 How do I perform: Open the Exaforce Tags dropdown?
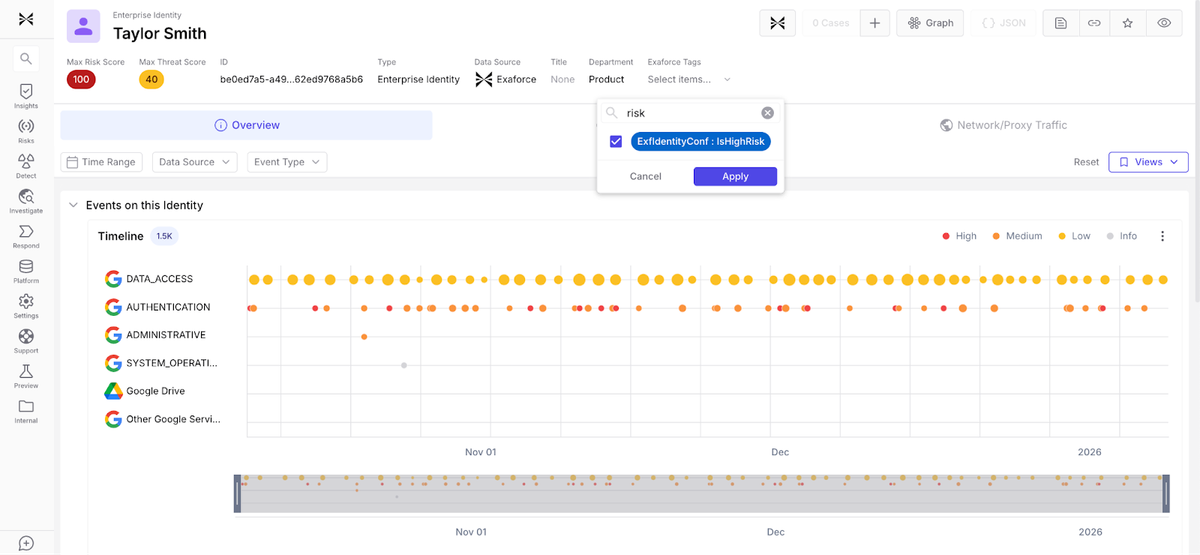point(689,79)
